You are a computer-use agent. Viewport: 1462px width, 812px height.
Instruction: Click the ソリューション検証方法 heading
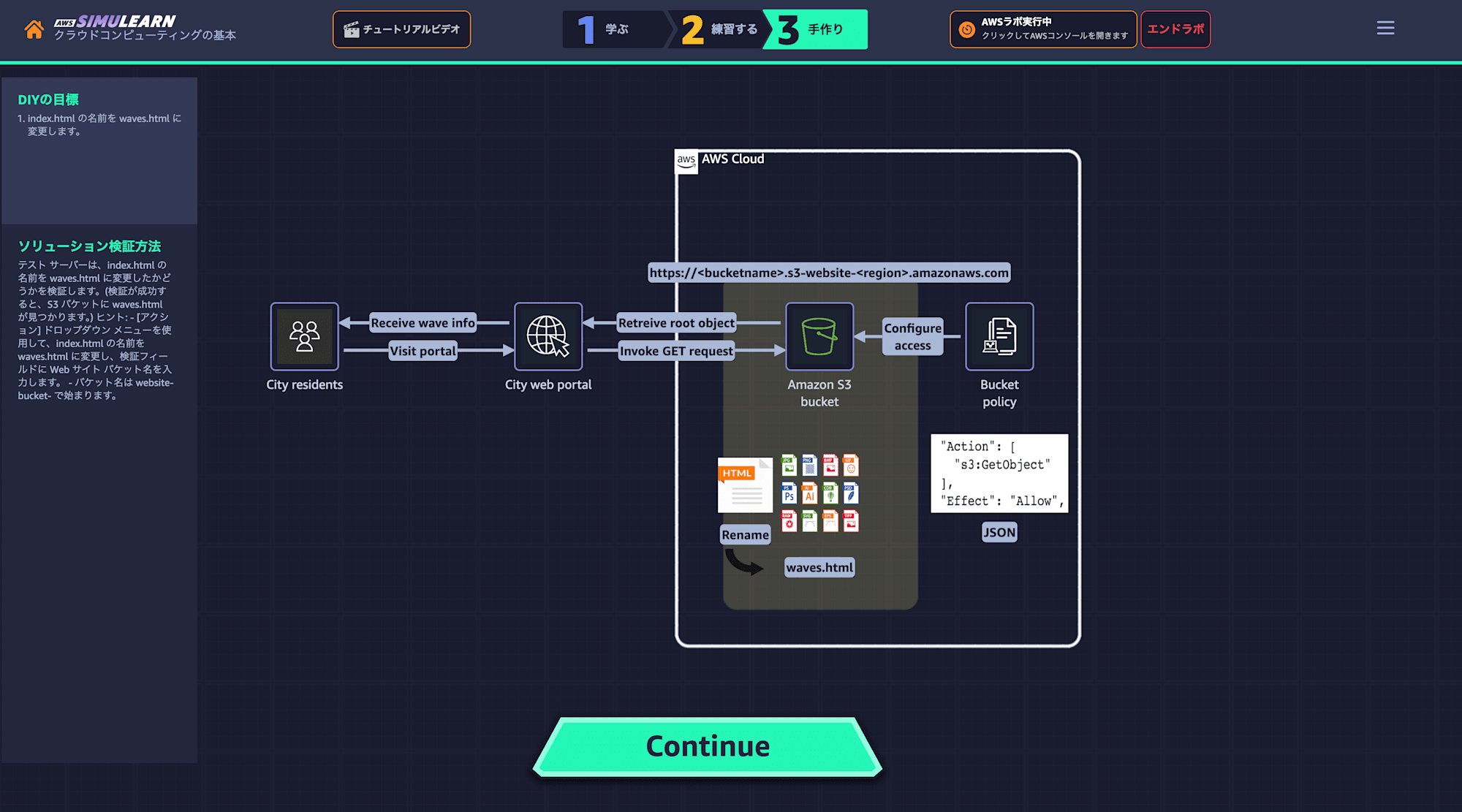[89, 246]
